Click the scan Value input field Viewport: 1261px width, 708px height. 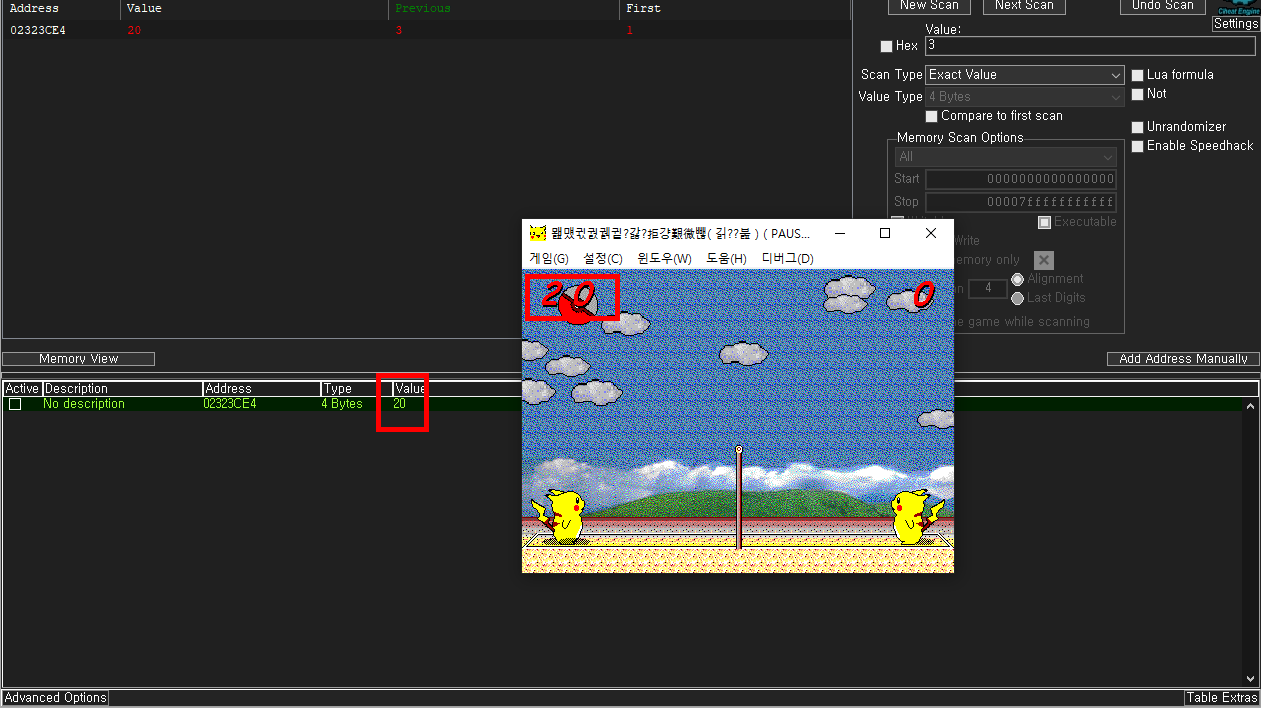1090,46
